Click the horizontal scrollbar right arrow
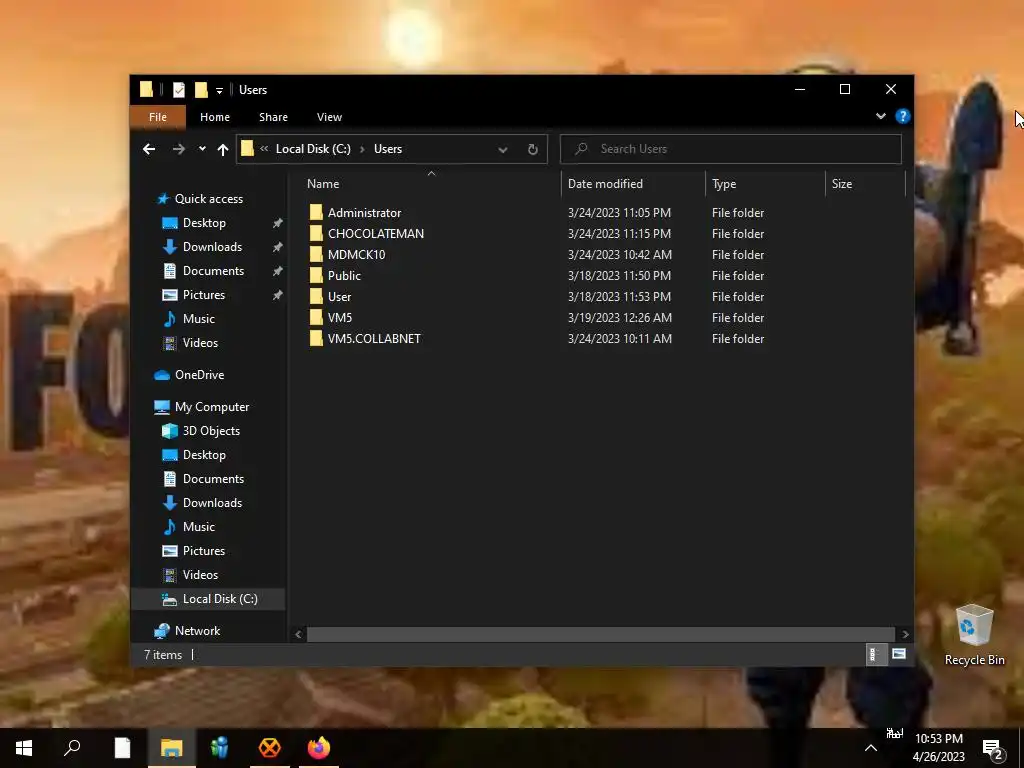This screenshot has height=768, width=1024. click(905, 634)
